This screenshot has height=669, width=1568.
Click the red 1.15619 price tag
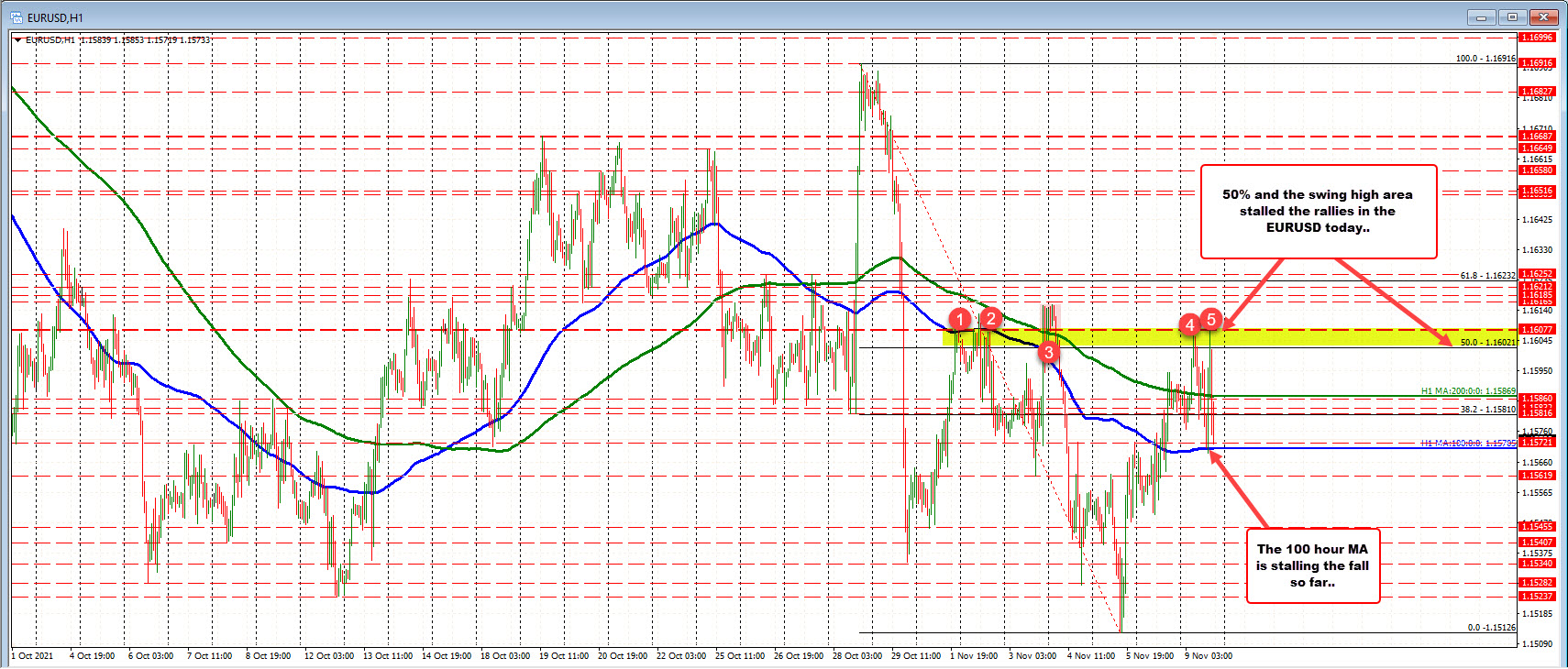click(x=1537, y=476)
